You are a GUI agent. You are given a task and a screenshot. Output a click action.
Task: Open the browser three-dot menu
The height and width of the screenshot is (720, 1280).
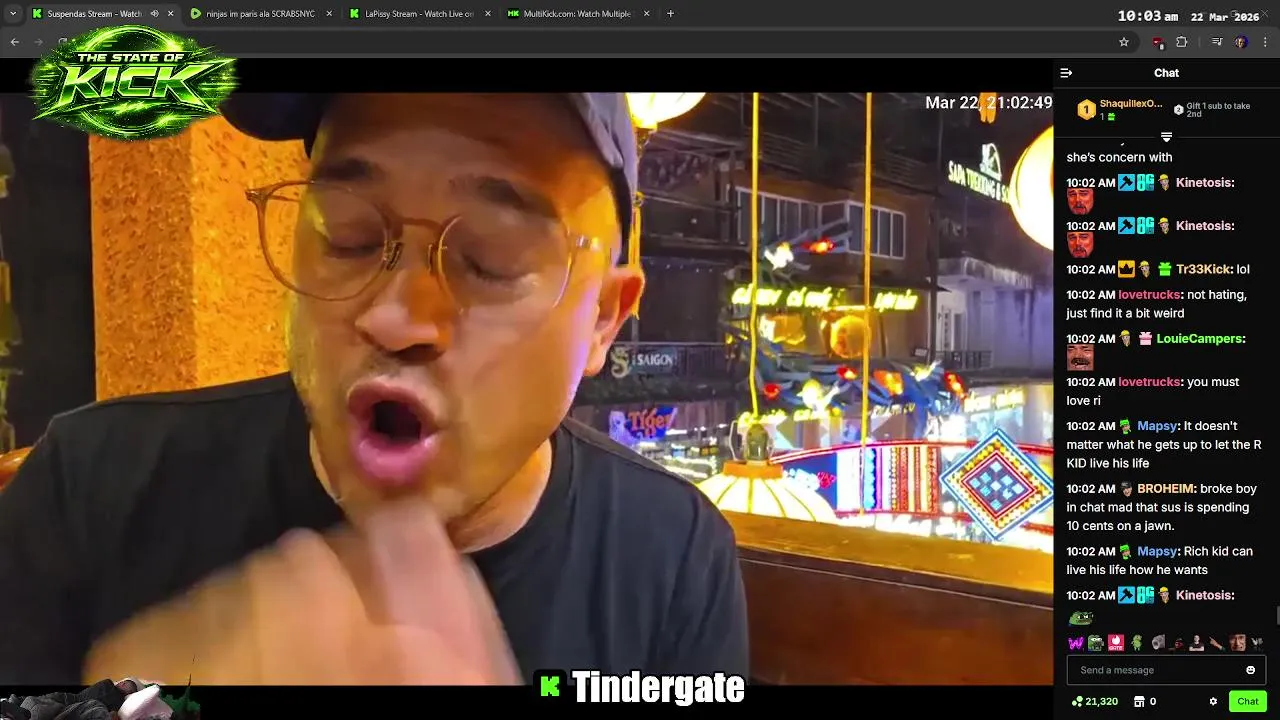coord(1266,42)
